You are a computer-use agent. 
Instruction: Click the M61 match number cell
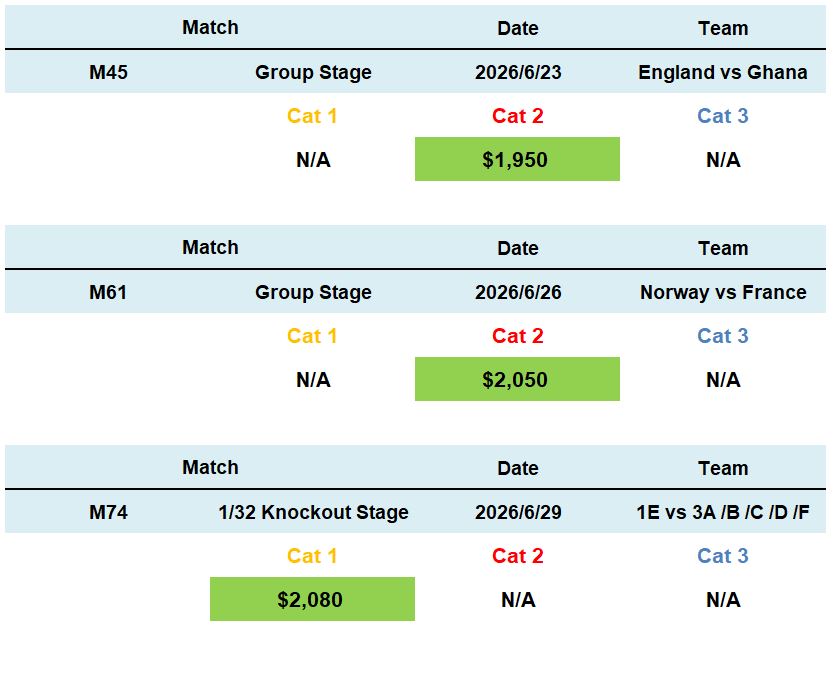[x=108, y=292]
